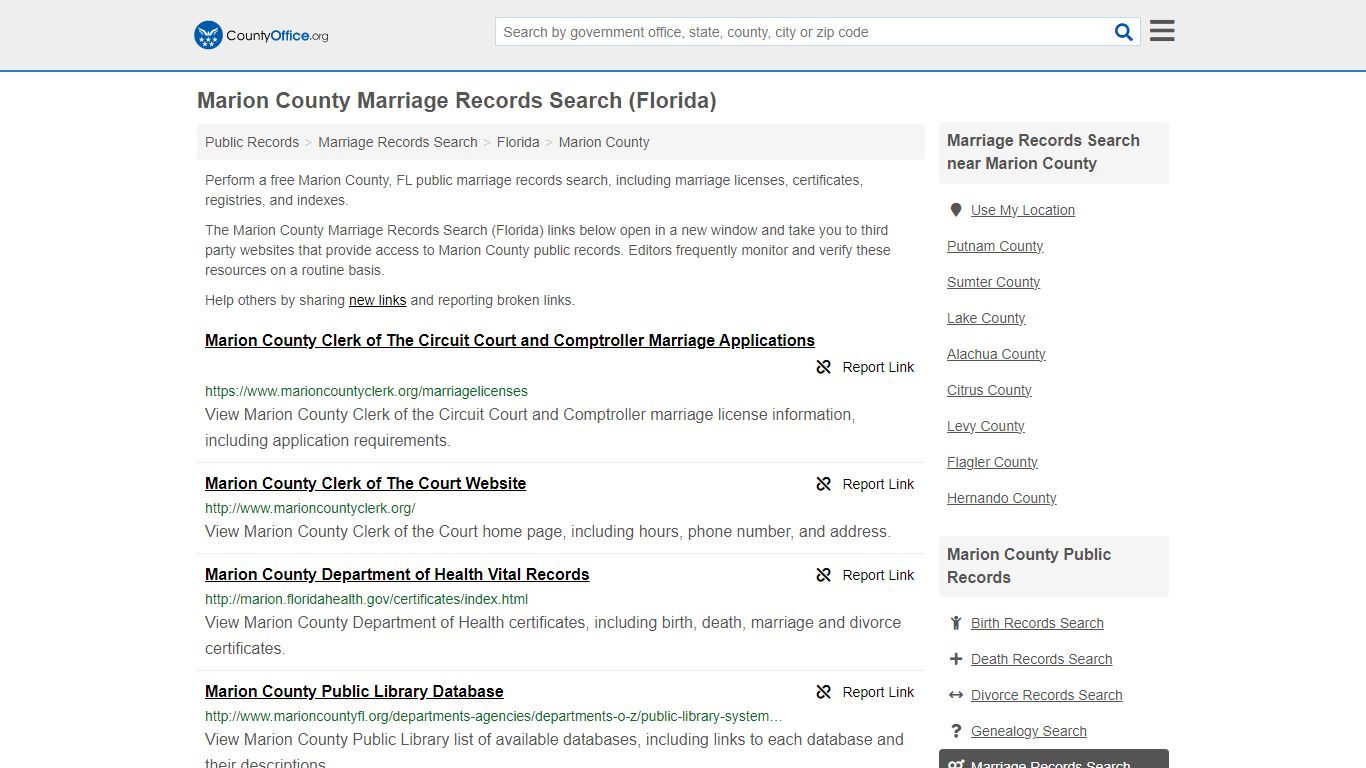Open Putnam County marriage records
1366x768 pixels.
(995, 246)
